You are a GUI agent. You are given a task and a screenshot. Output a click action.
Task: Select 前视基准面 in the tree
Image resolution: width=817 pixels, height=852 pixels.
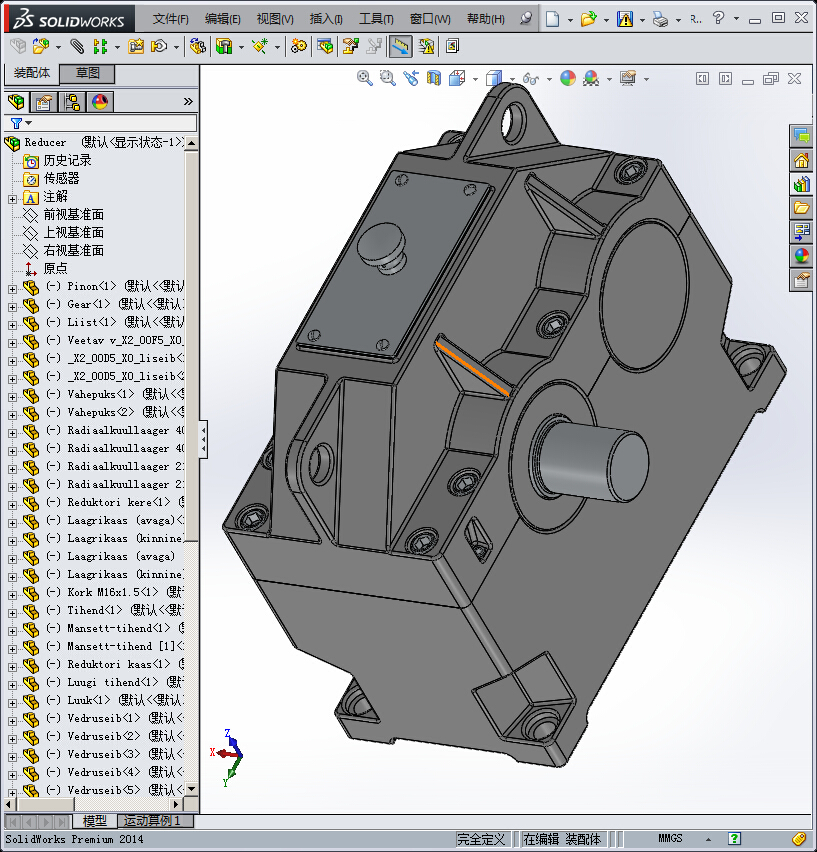(x=73, y=215)
